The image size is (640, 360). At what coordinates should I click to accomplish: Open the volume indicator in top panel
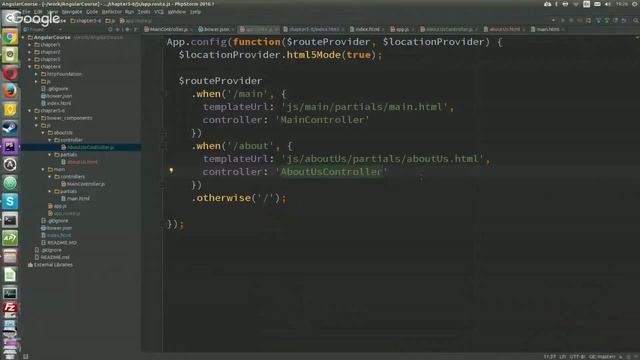point(608,4)
